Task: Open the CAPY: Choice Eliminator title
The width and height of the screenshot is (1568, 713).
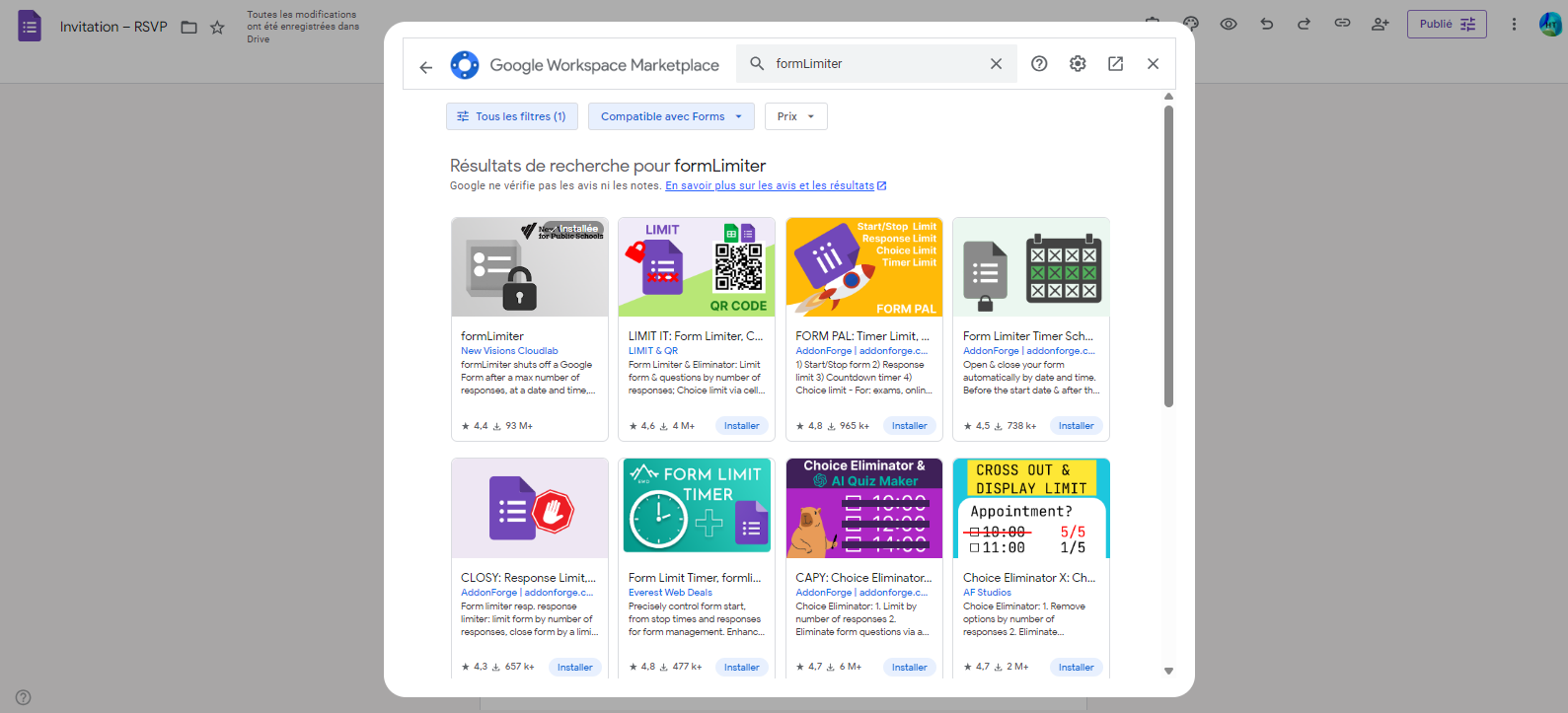Action: [863, 578]
